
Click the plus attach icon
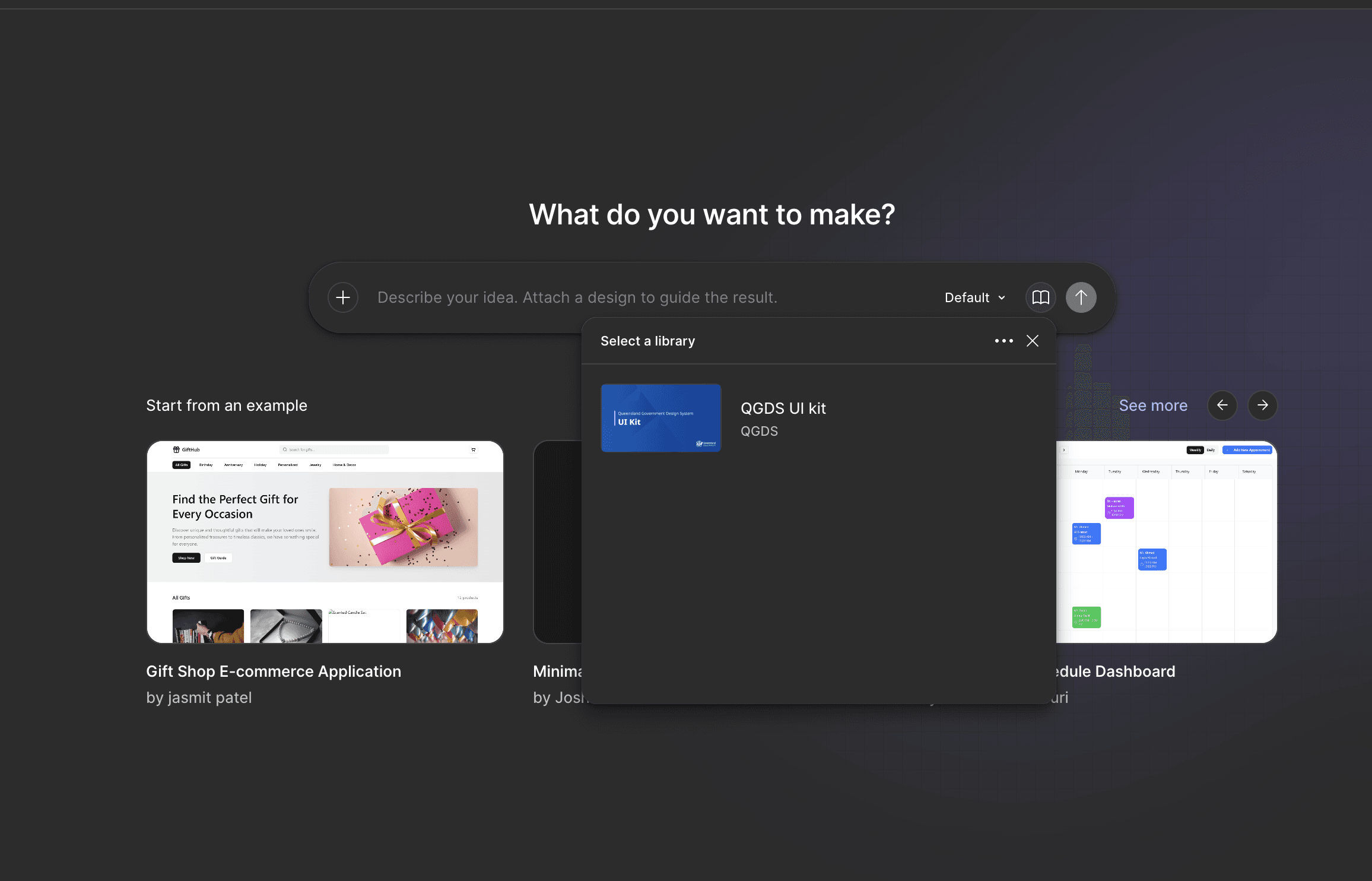[x=343, y=297]
